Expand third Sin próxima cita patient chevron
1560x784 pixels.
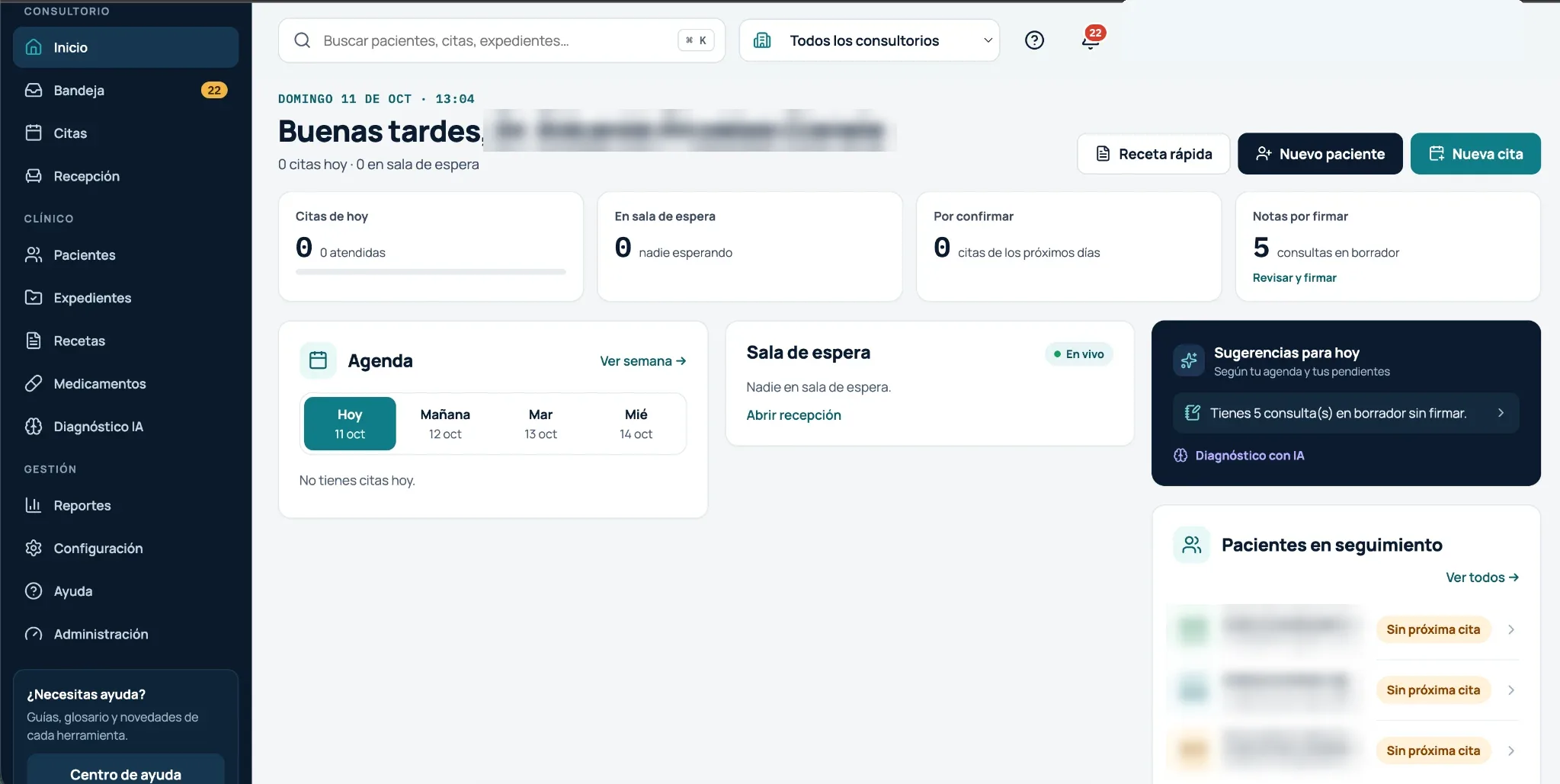pos(1510,750)
